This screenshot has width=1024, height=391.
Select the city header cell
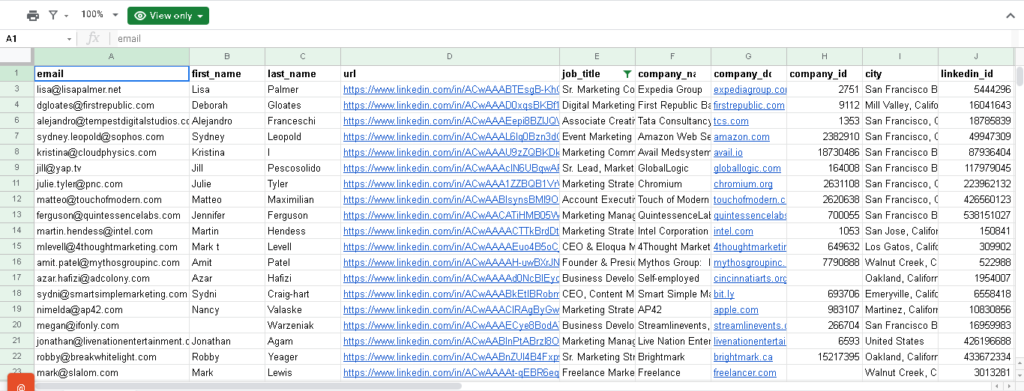[901, 74]
